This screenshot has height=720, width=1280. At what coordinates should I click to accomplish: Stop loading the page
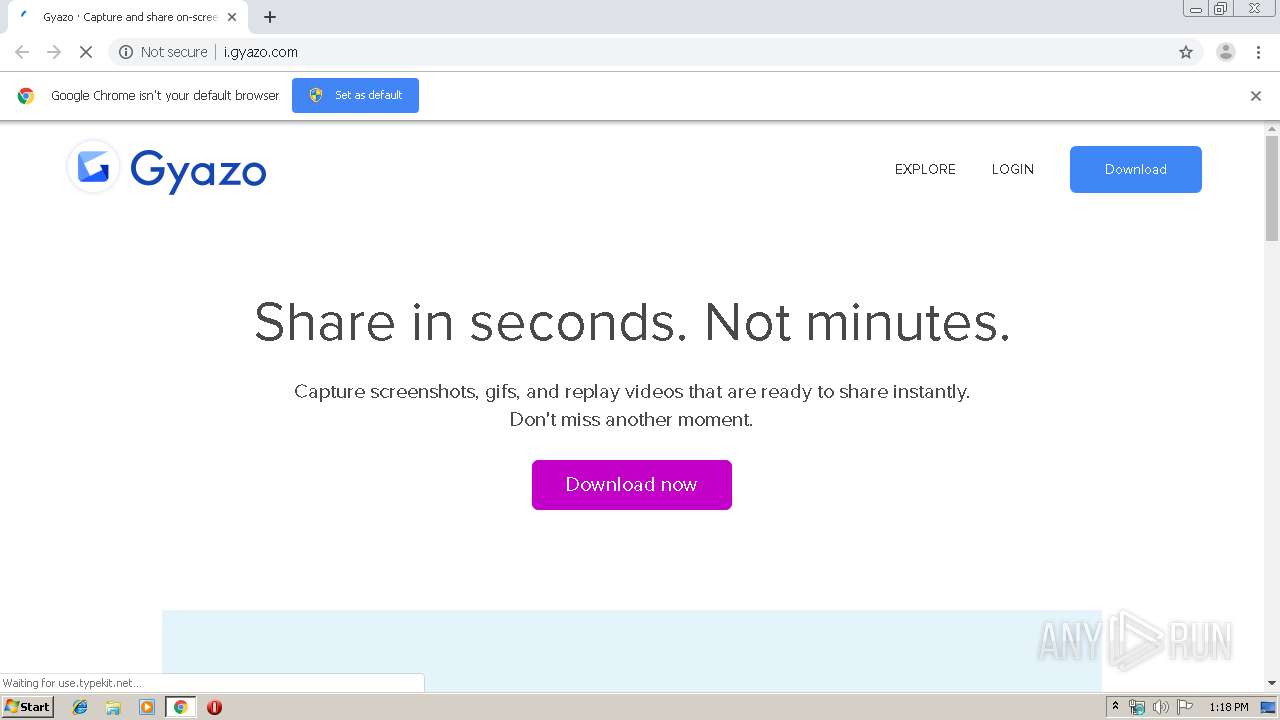coord(86,52)
